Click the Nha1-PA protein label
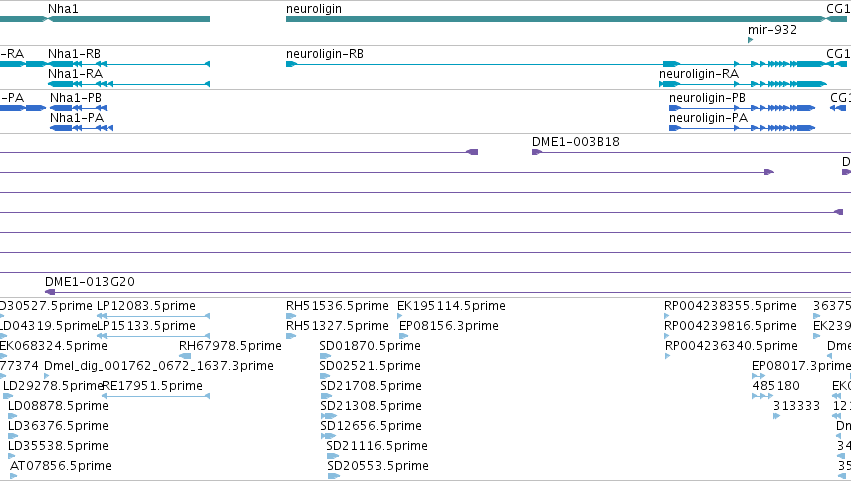 click(x=77, y=118)
